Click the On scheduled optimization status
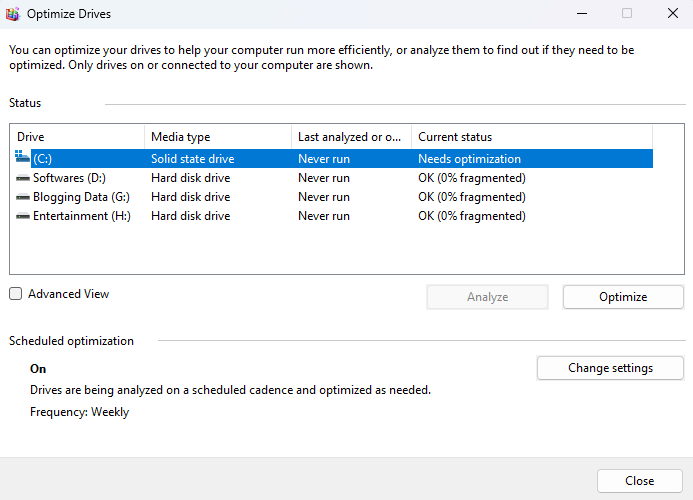The image size is (693, 500). [38, 369]
